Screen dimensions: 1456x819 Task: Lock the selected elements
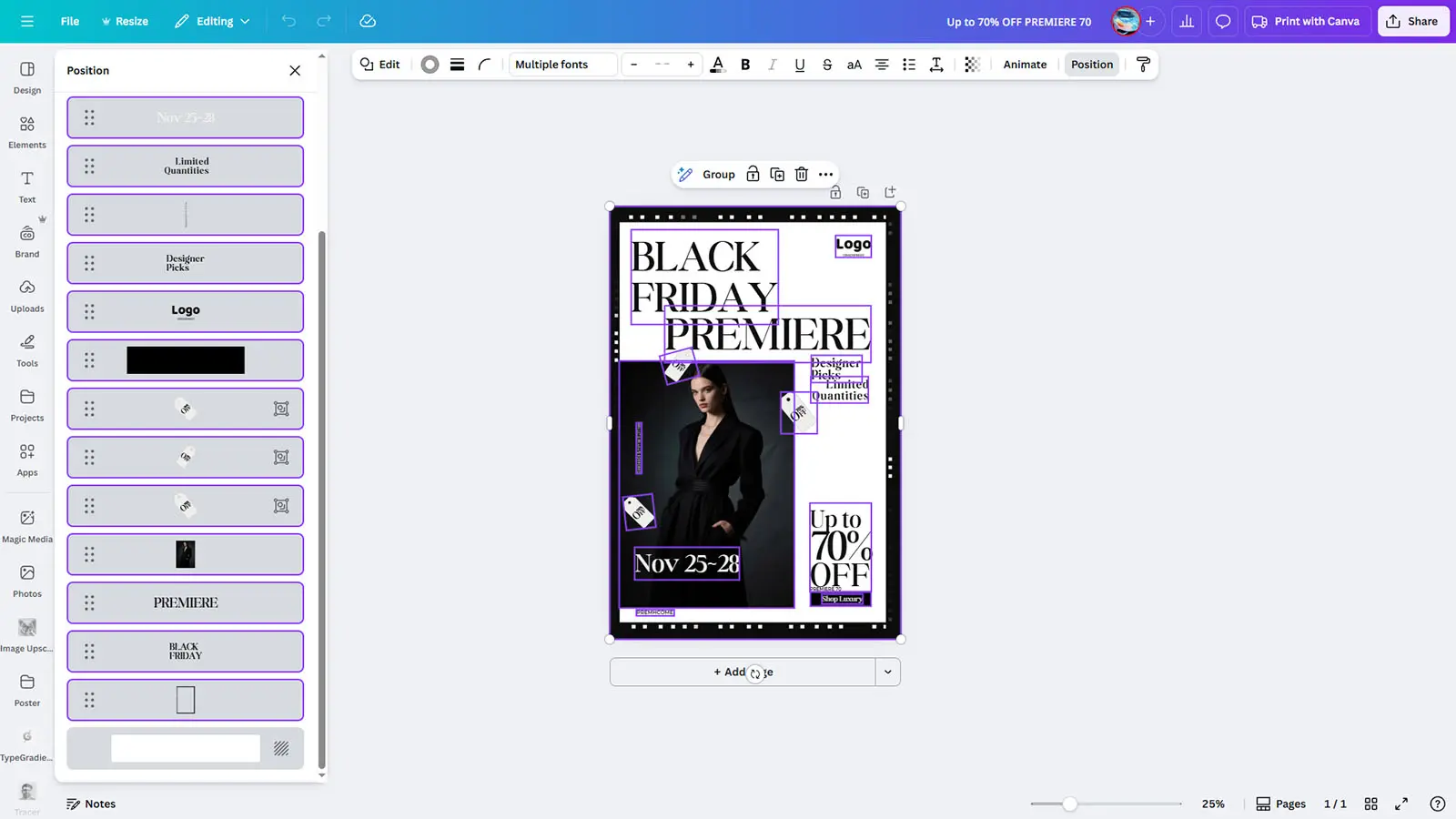point(753,174)
